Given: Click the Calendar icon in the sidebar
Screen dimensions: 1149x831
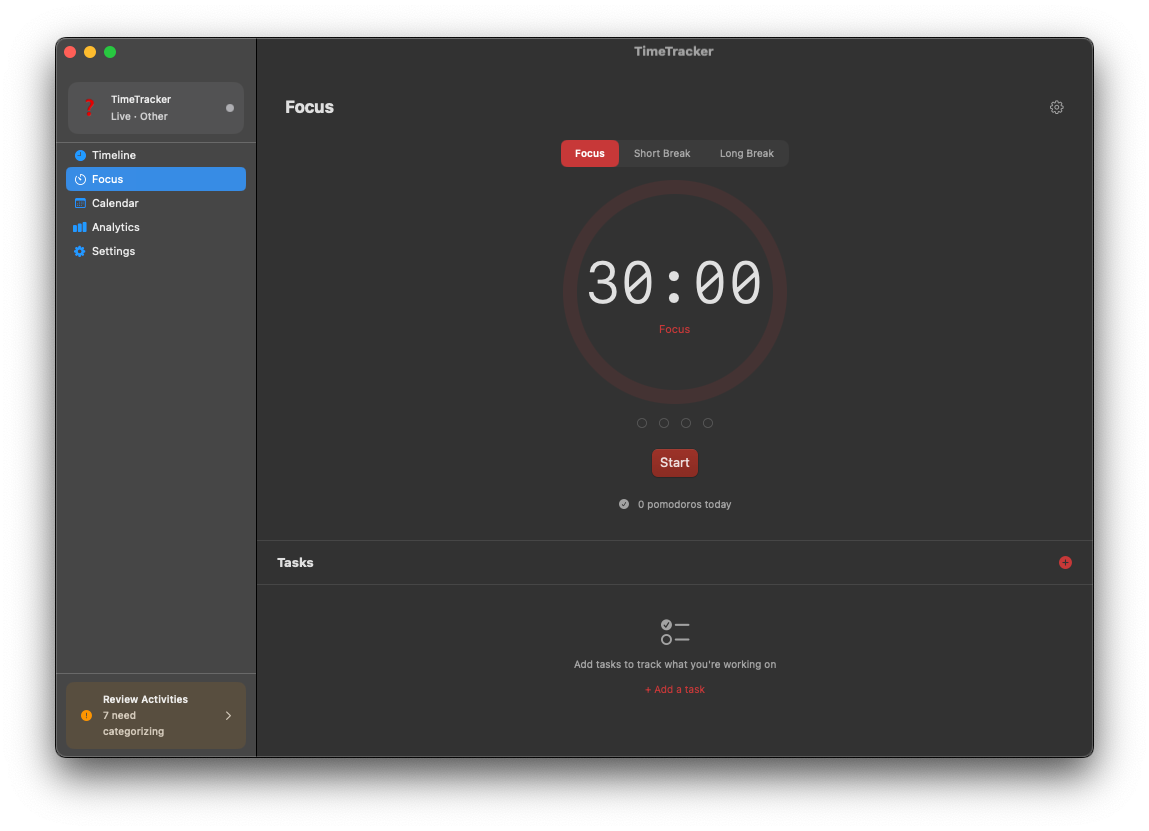Looking at the screenshot, I should (x=80, y=203).
